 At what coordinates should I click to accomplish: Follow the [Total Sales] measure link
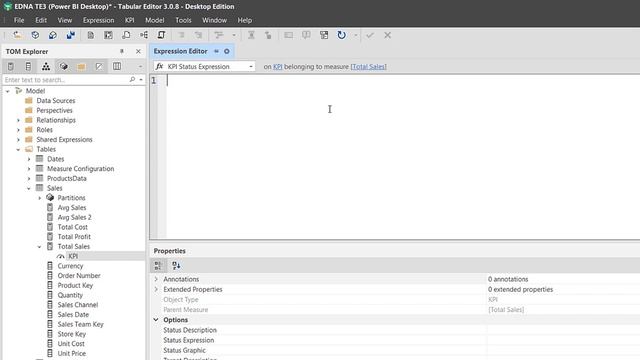click(x=369, y=67)
